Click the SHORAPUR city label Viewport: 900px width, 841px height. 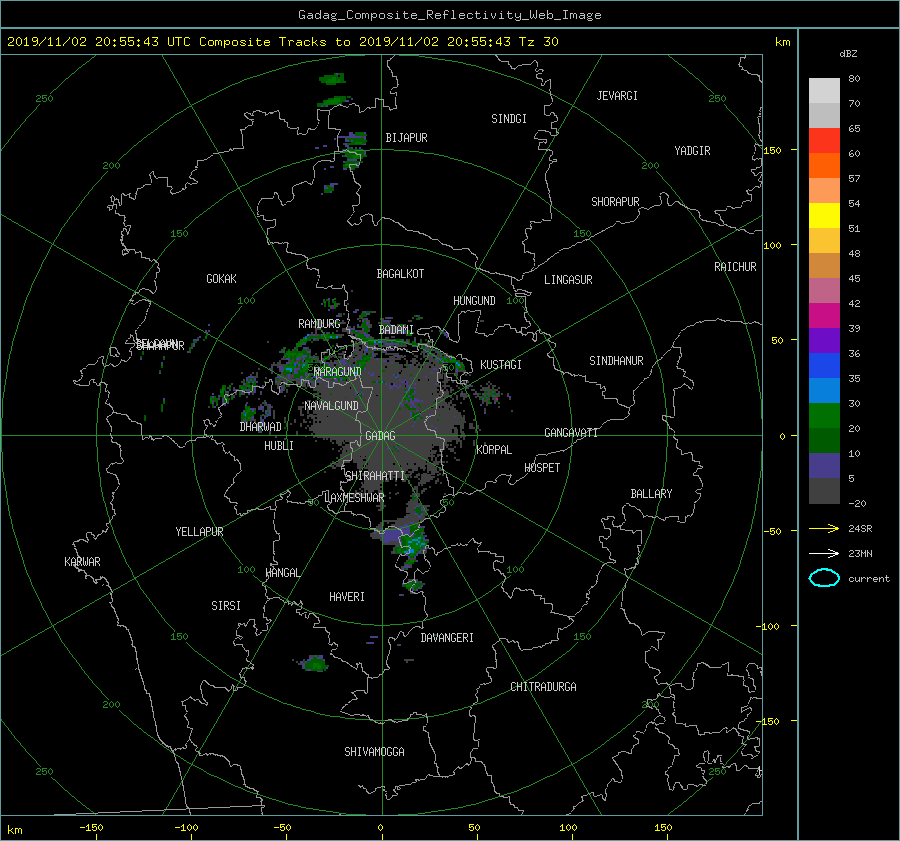615,202
